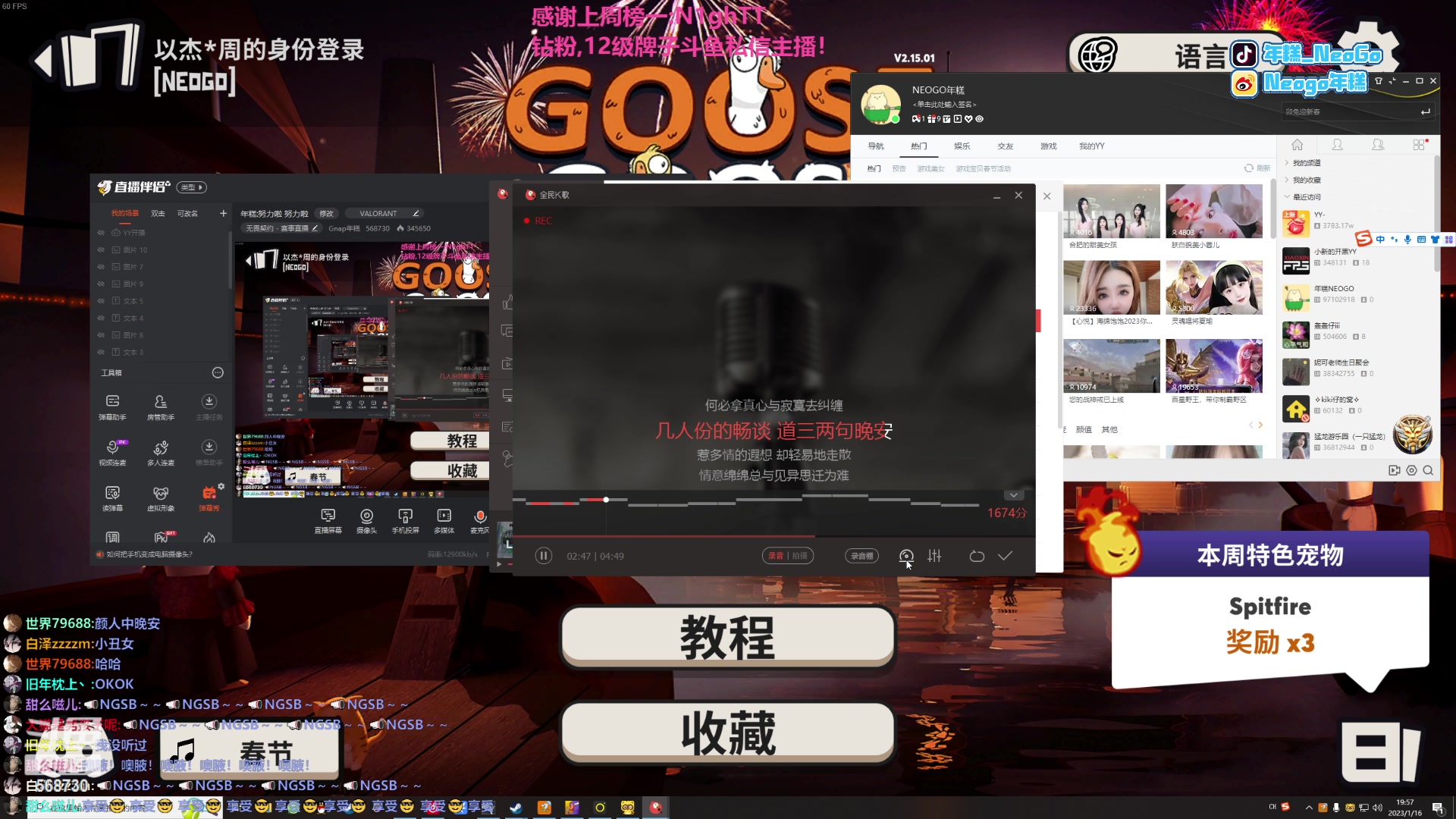Open 房管助手 tool in 直播伴侣

160,407
